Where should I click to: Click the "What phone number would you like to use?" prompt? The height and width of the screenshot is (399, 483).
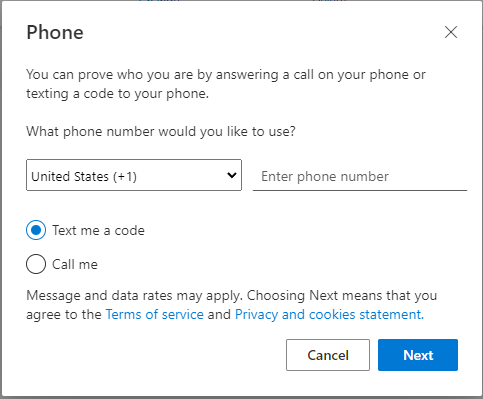[161, 131]
